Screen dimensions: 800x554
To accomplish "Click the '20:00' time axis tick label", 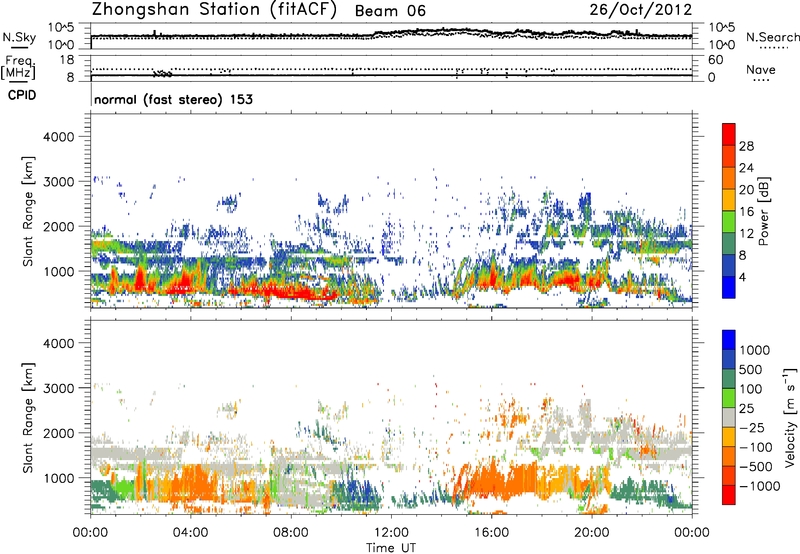I will coord(591,533).
